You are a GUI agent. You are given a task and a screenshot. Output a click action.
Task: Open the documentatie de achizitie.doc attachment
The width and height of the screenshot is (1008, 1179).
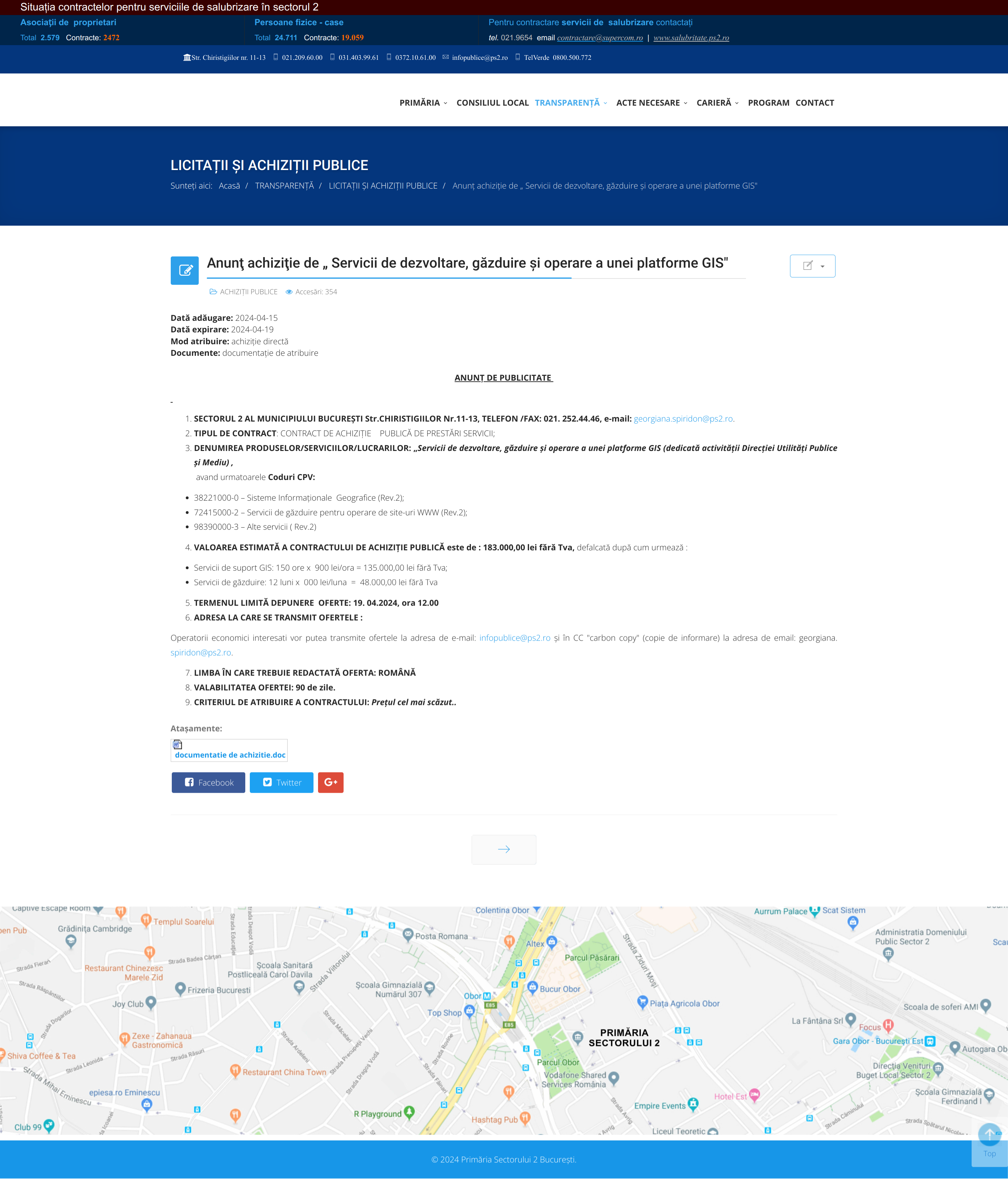tap(230, 755)
